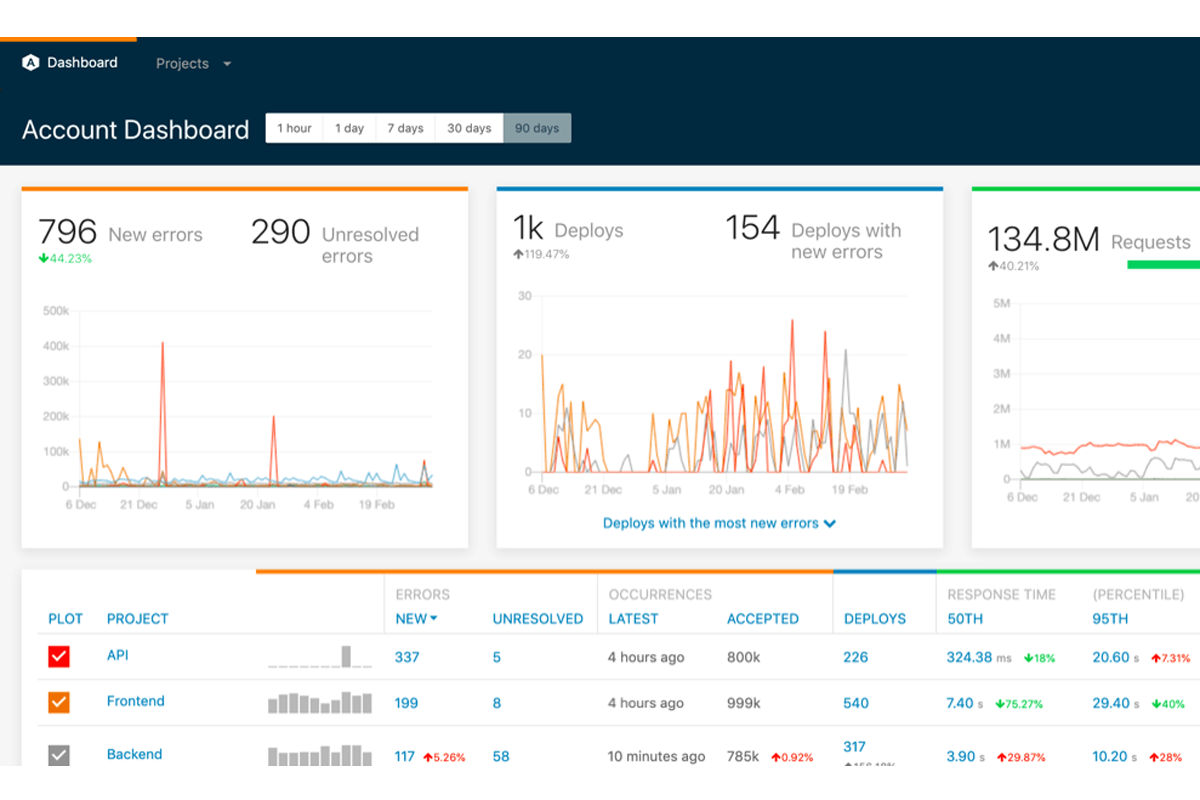This screenshot has width=1200, height=800.
Task: Select the 1 hour time range
Action: 294,128
